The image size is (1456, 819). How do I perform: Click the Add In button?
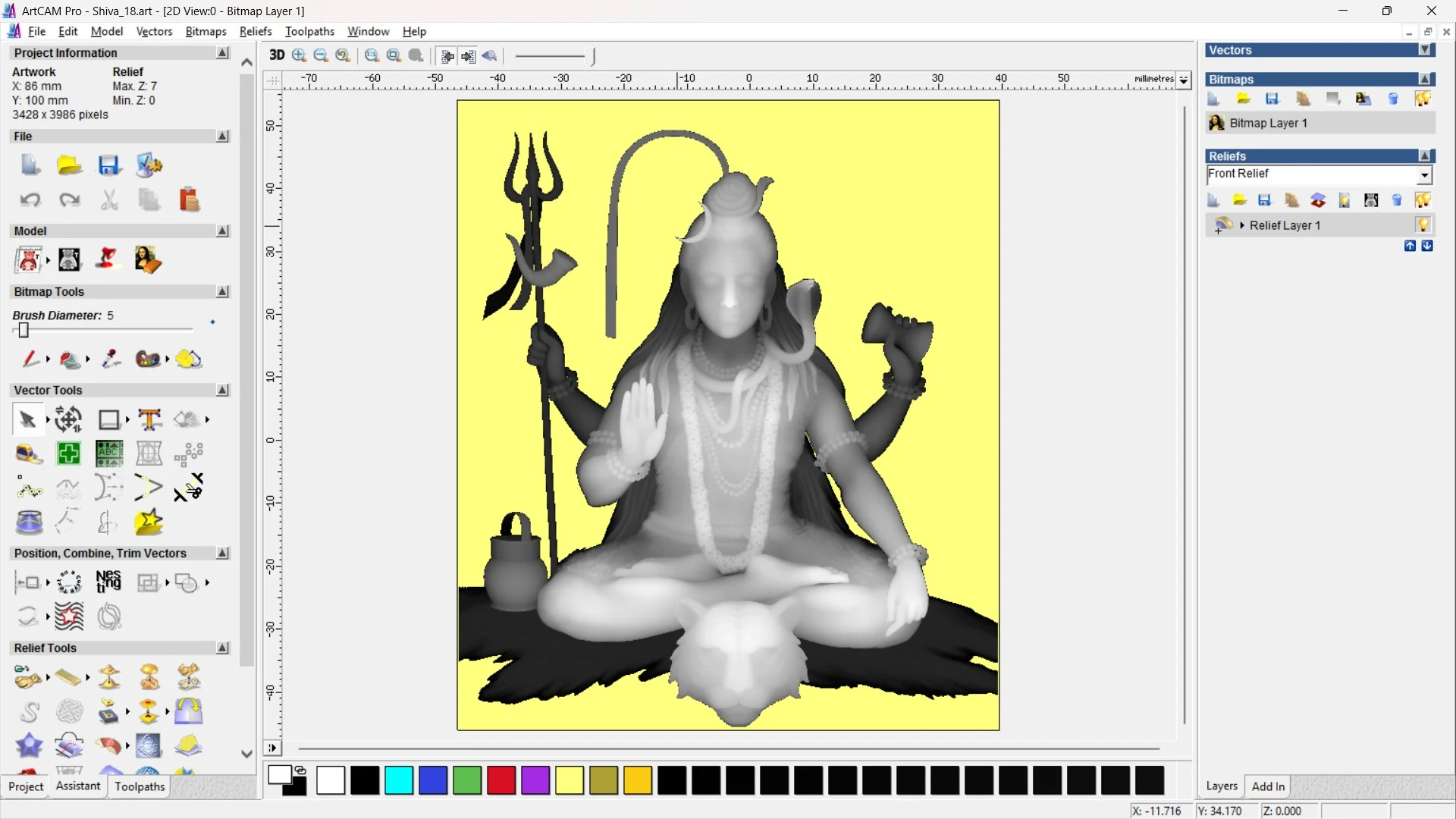[1268, 786]
